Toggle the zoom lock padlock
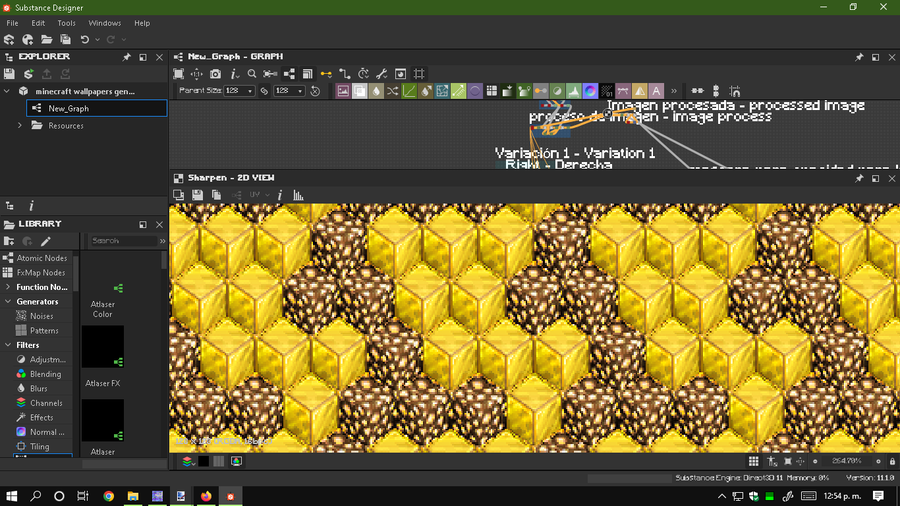This screenshot has width=900, height=506. pyautogui.click(x=892, y=461)
